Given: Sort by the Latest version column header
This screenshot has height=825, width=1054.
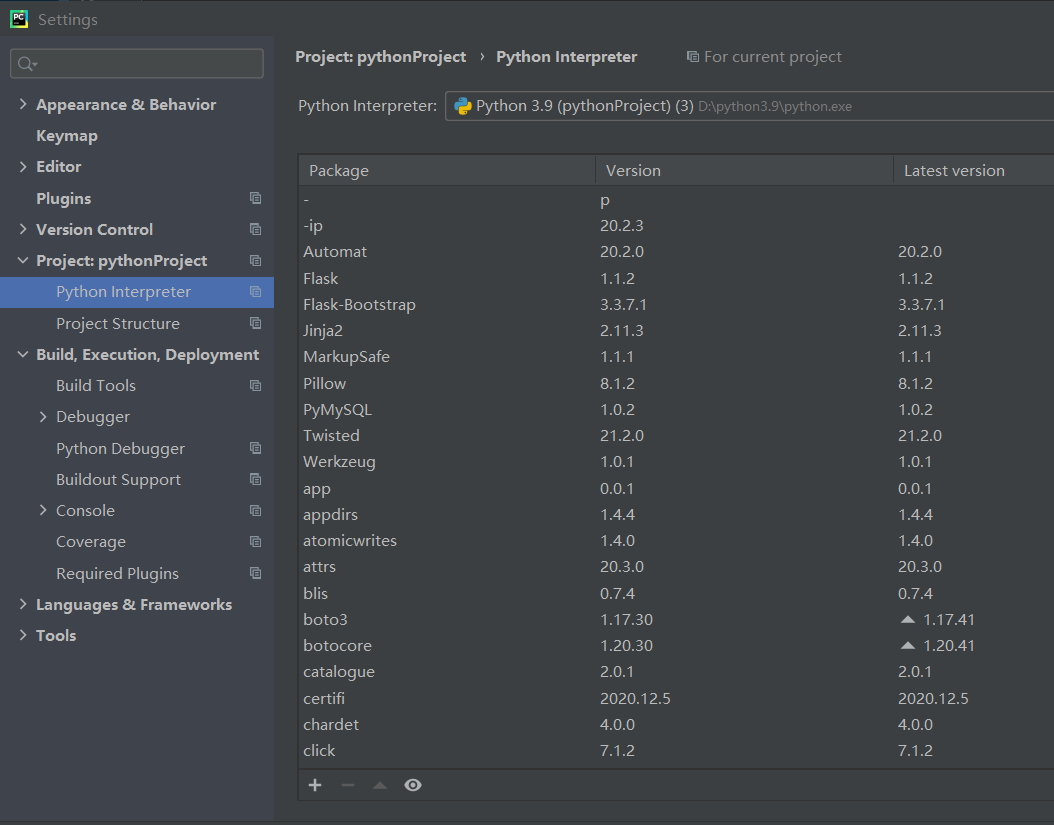Looking at the screenshot, I should pyautogui.click(x=954, y=170).
